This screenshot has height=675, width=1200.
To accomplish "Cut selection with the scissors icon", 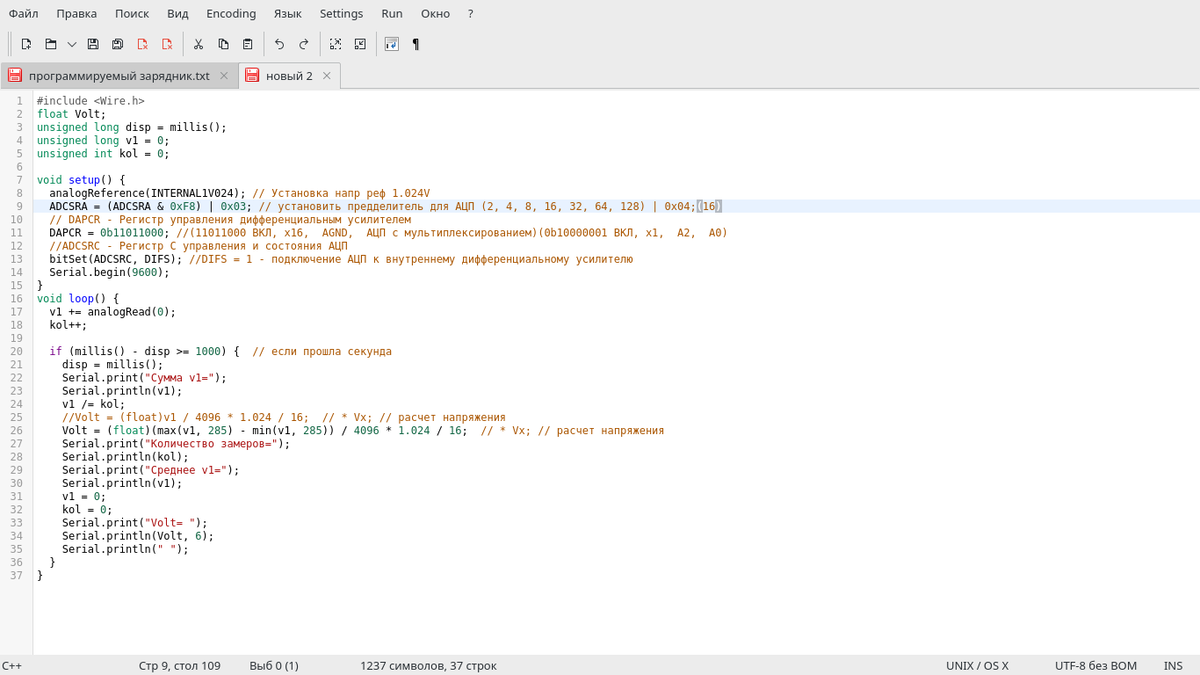I will coord(198,44).
